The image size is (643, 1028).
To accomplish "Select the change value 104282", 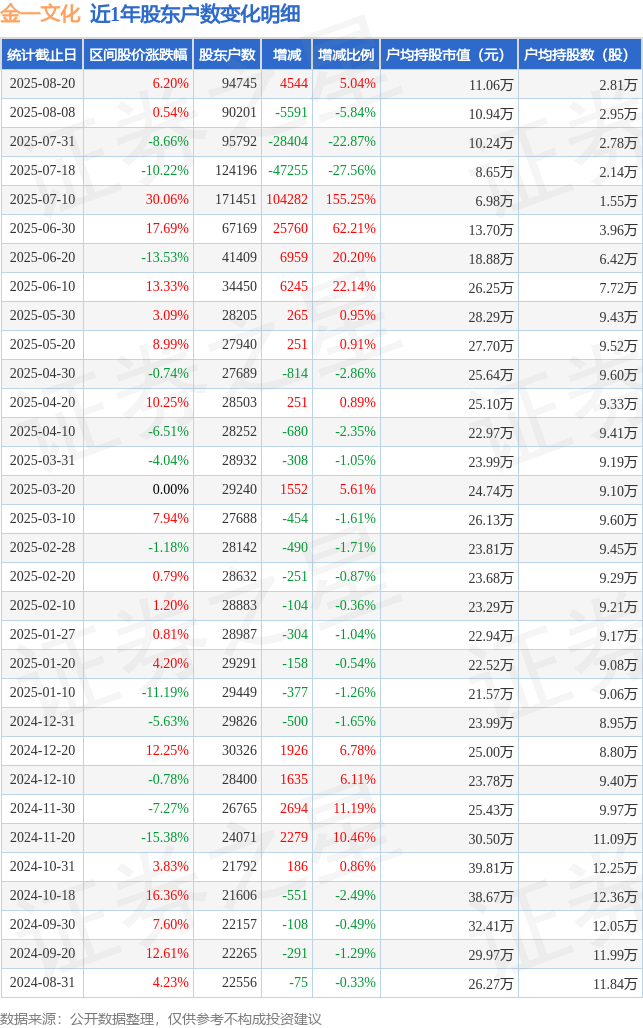I will point(287,199).
